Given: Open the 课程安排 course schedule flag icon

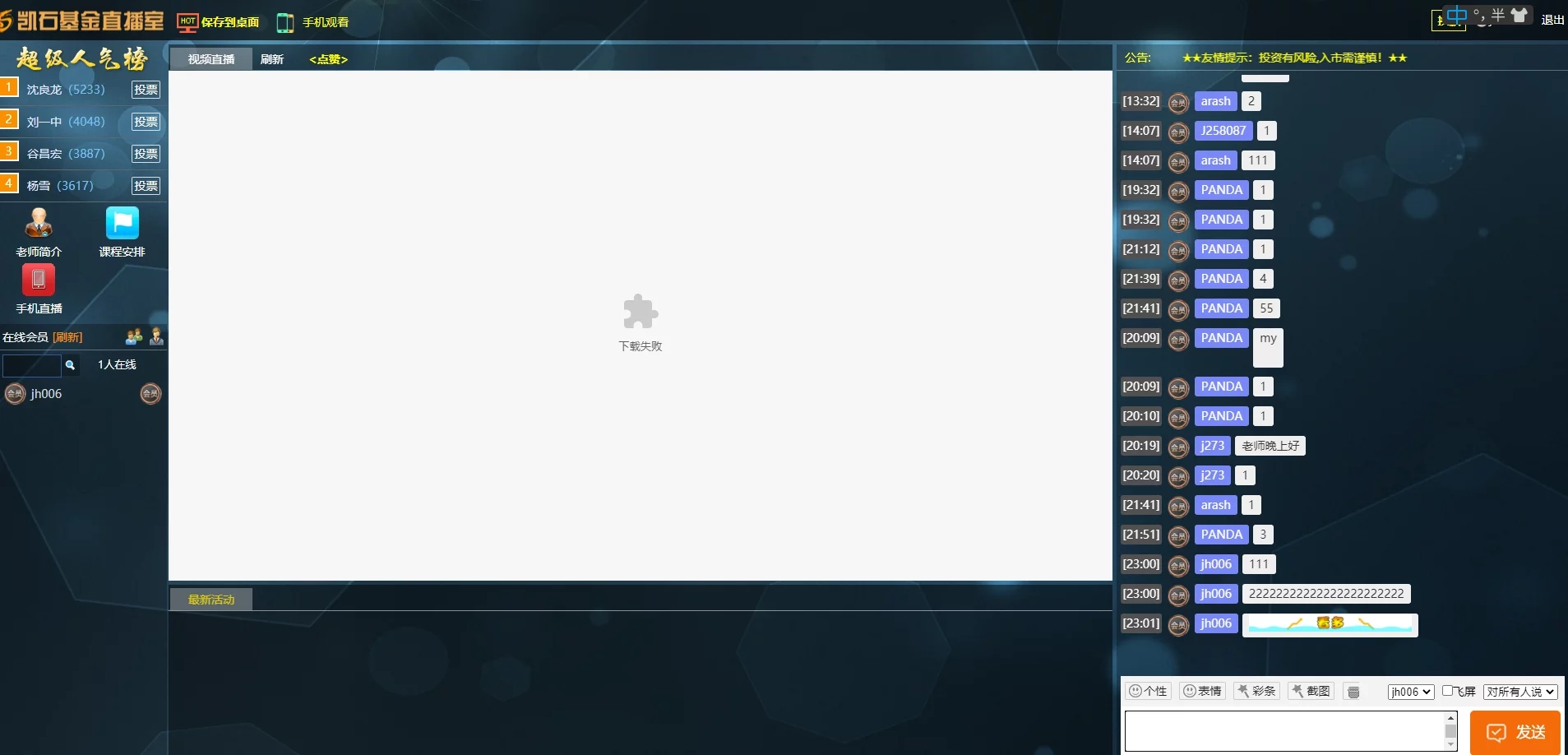Looking at the screenshot, I should [122, 224].
